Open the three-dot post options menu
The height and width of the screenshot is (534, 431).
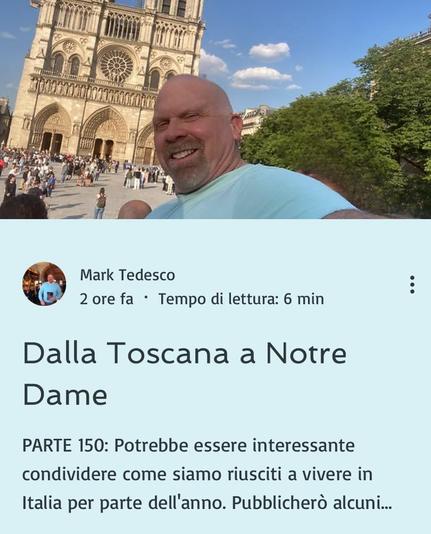[x=412, y=285]
